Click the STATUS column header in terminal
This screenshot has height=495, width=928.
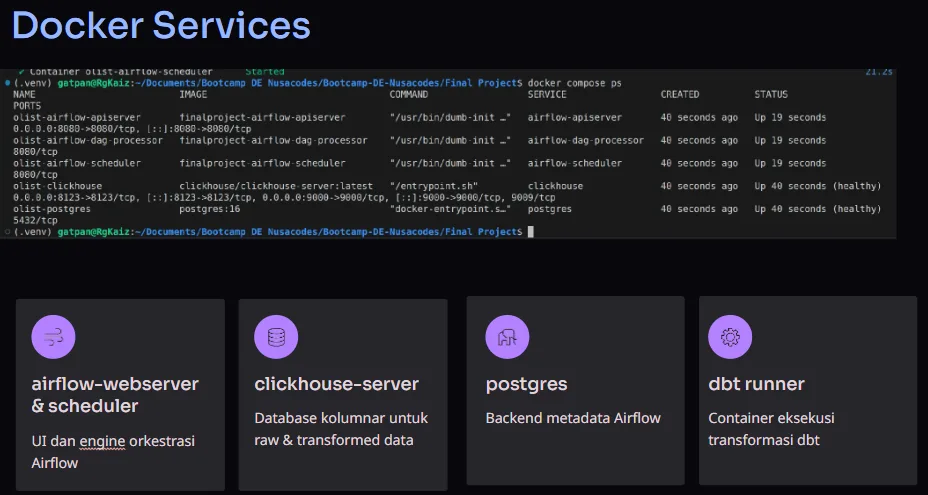tap(771, 94)
